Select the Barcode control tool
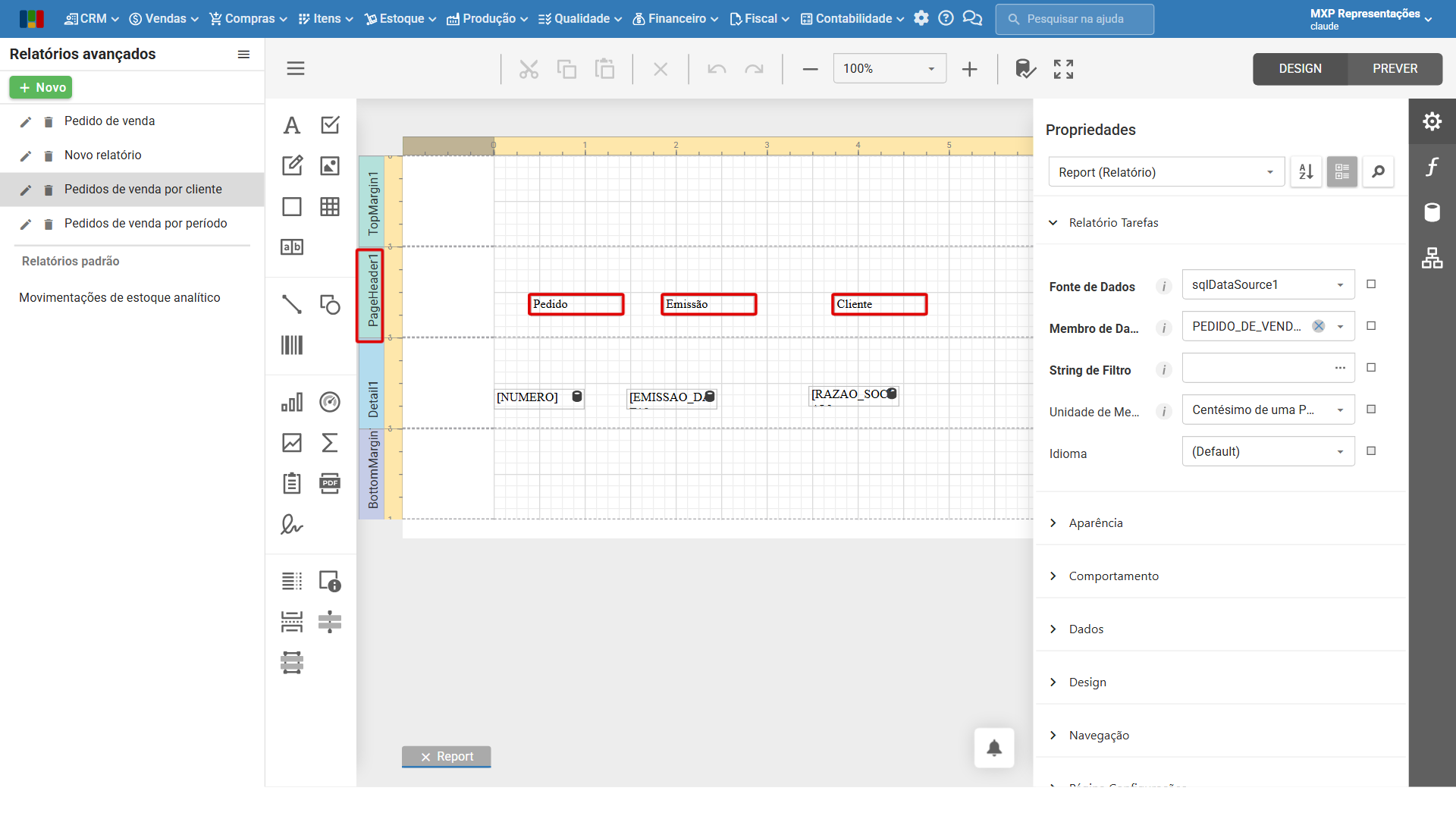The image size is (1456, 819). [292, 346]
